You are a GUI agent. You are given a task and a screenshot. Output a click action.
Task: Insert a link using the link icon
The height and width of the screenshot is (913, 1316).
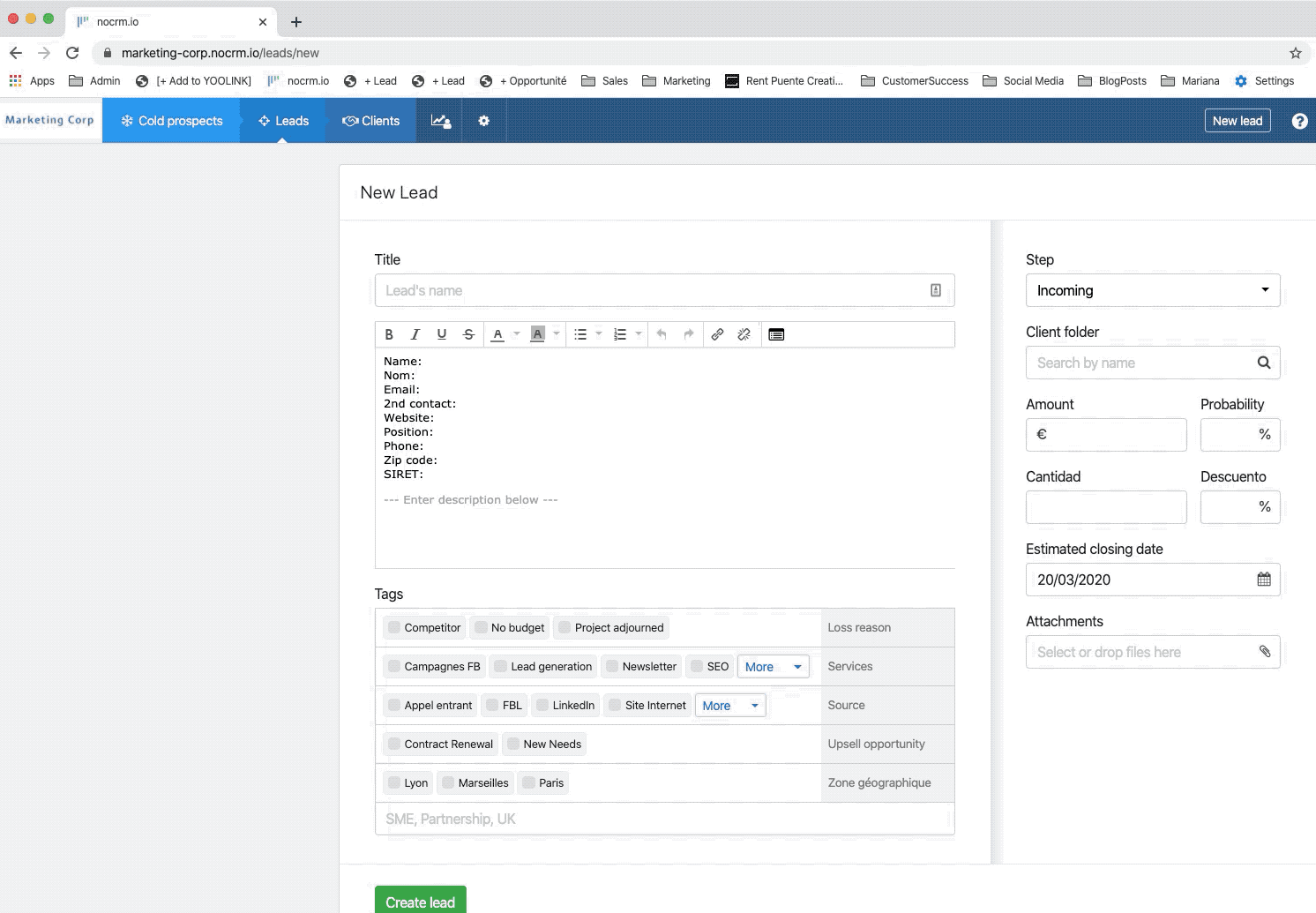[x=717, y=334]
